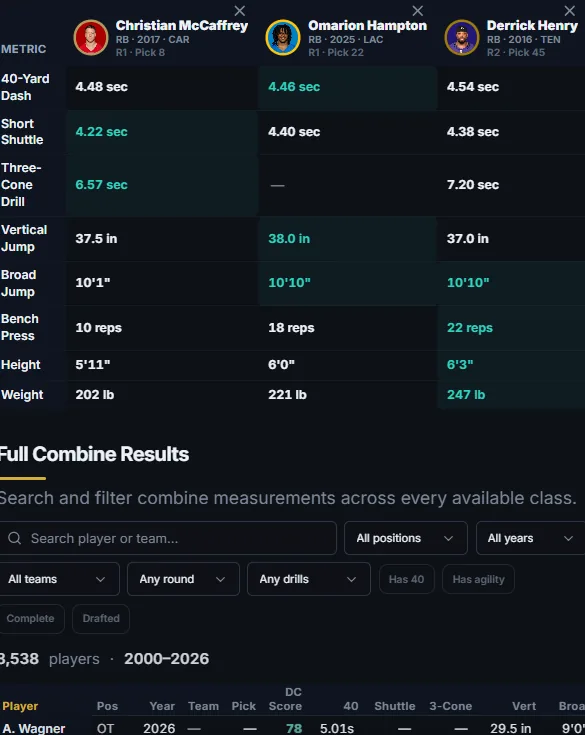Click Omarion Hampton's avatar photo

pos(283,38)
